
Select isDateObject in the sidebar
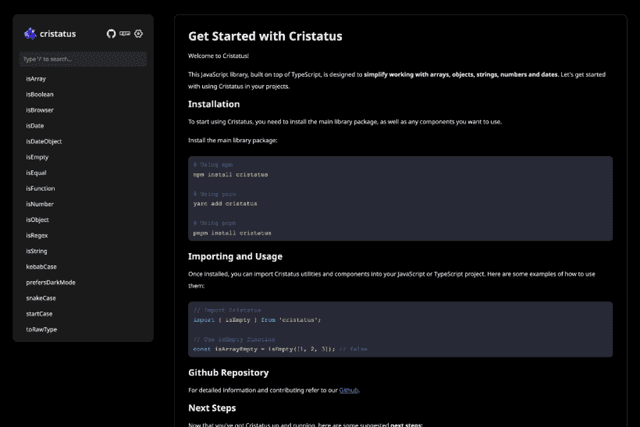point(44,142)
